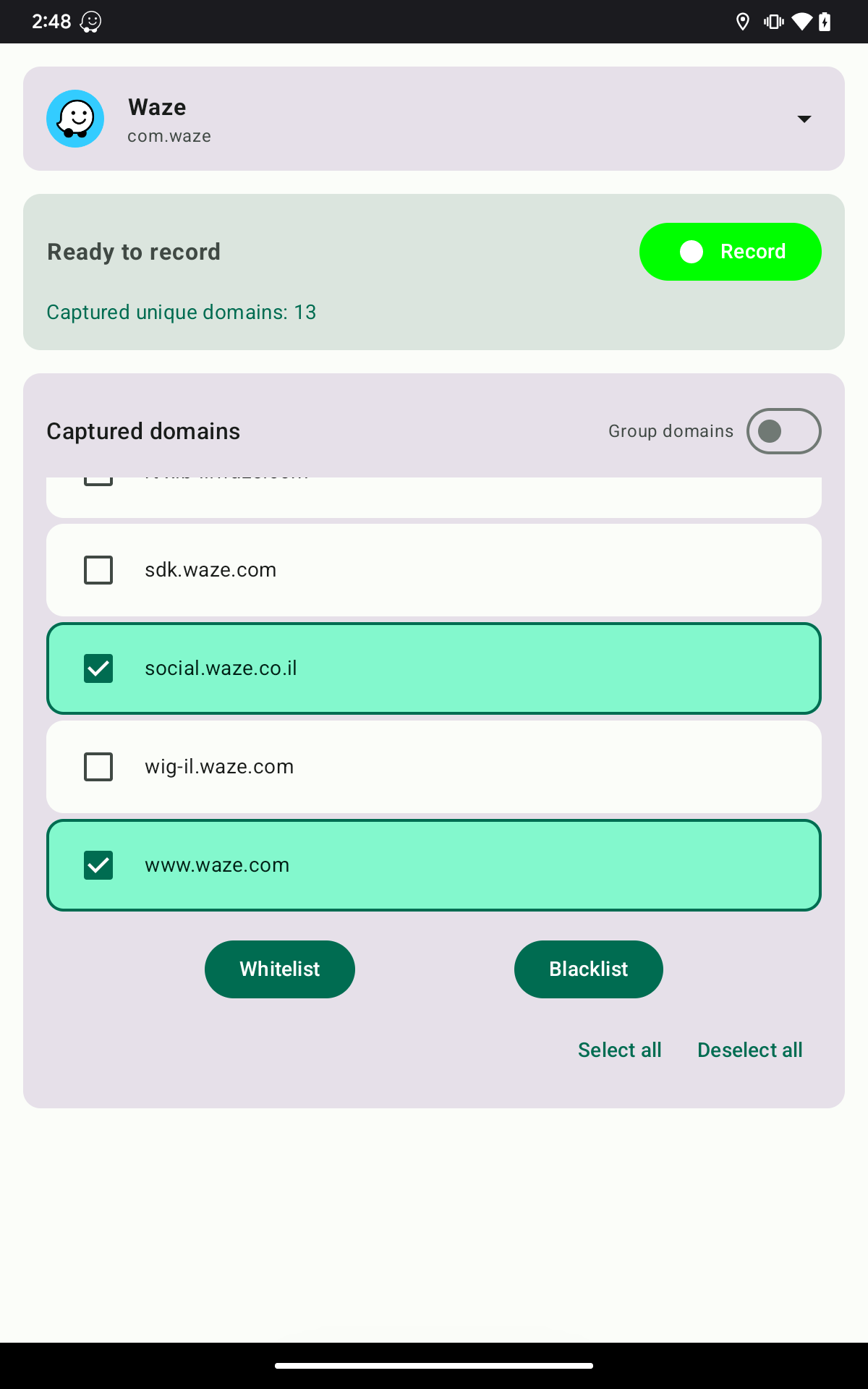
Task: Open the app selector dropdown arrow
Action: tap(804, 119)
